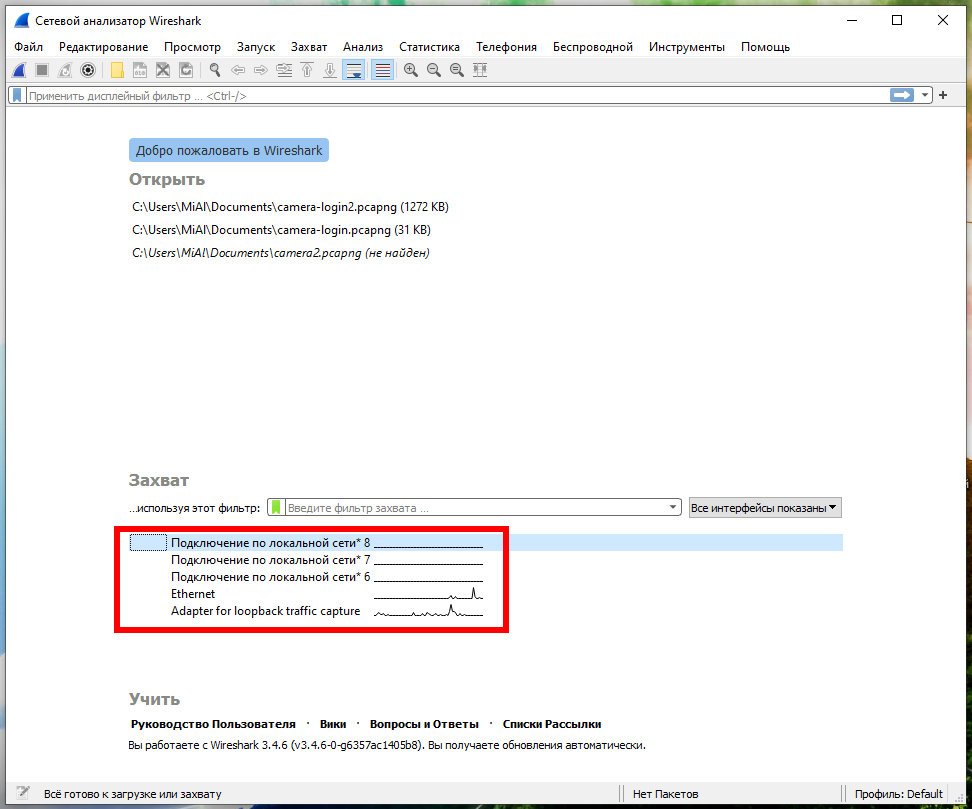Click missing file camera2.pcapng entry
Viewport: 972px width, 809px height.
281,253
